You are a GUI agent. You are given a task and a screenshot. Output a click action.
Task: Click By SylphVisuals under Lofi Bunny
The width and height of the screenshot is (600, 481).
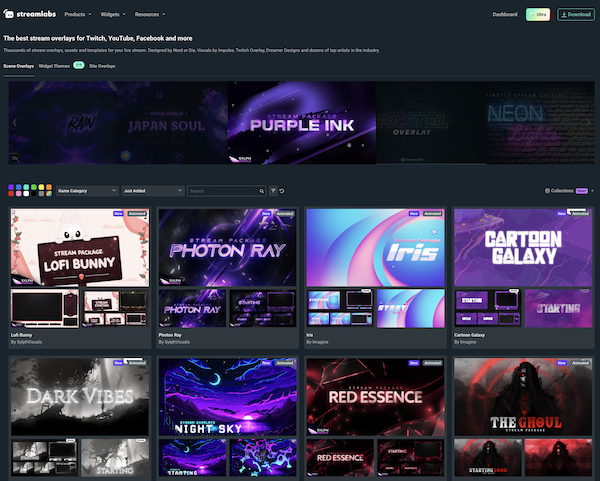point(26,342)
